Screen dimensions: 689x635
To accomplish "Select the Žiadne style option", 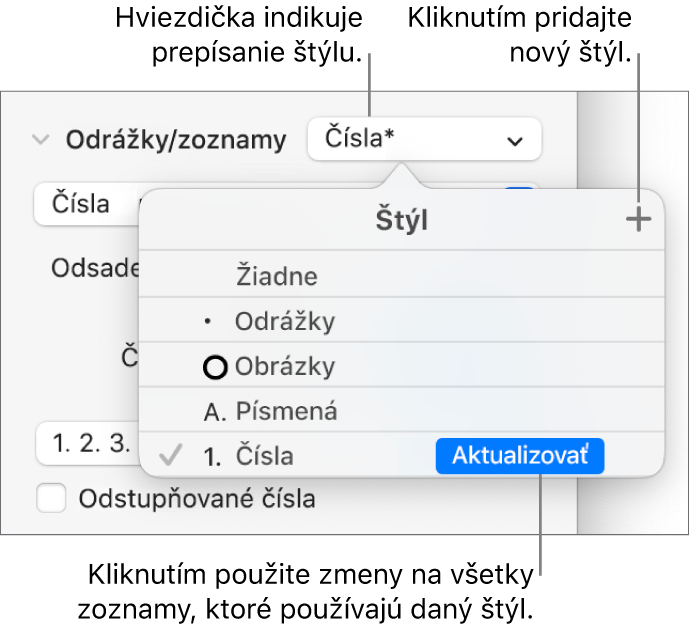I will point(277,276).
